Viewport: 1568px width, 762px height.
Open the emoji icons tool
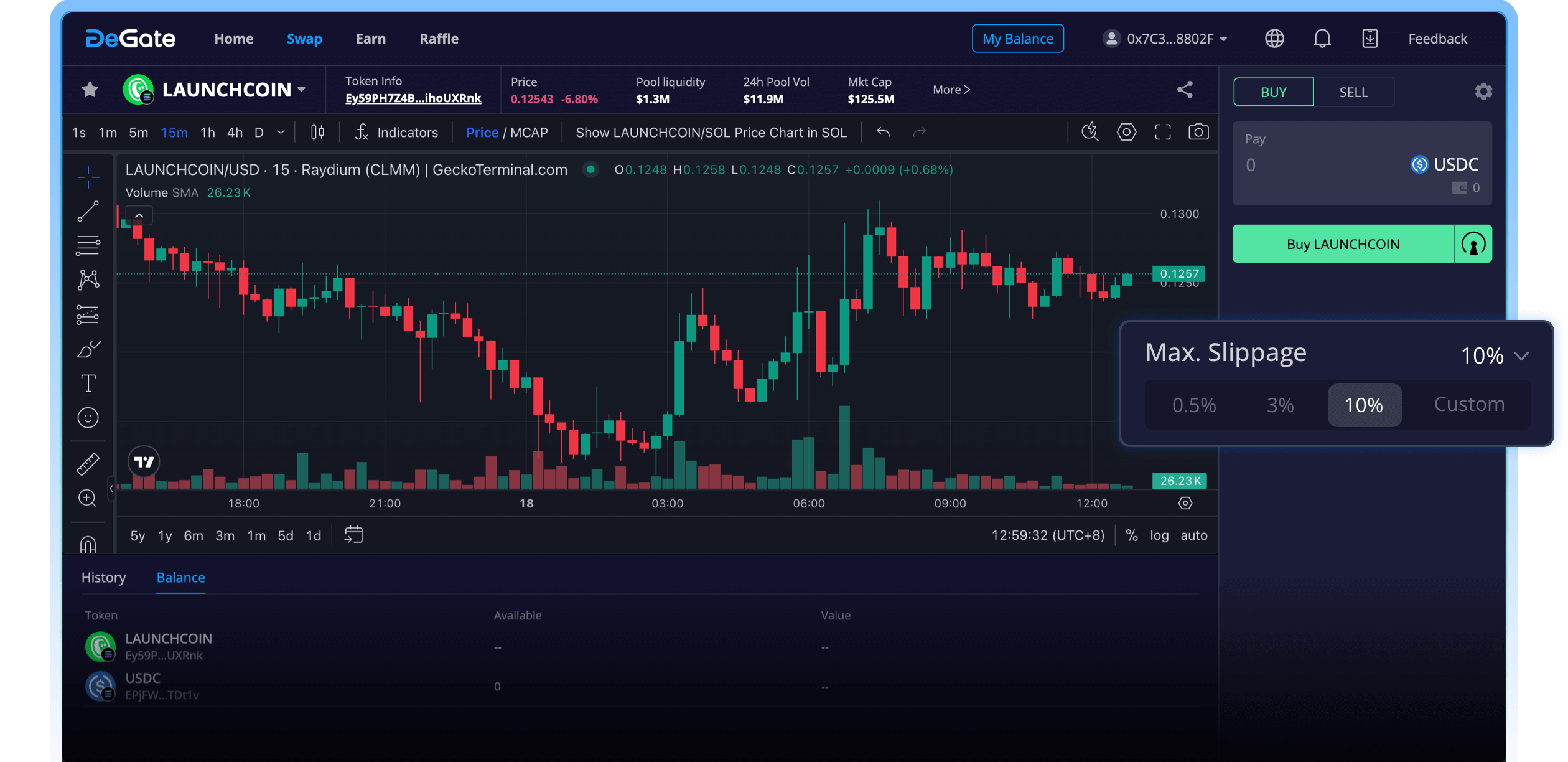[88, 417]
